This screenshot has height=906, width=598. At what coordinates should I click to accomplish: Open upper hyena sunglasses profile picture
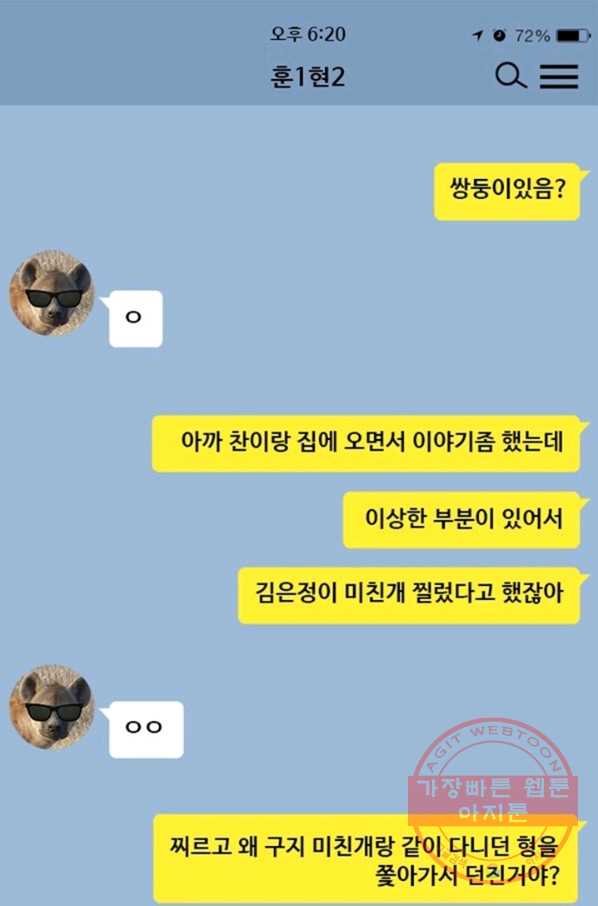(x=51, y=293)
